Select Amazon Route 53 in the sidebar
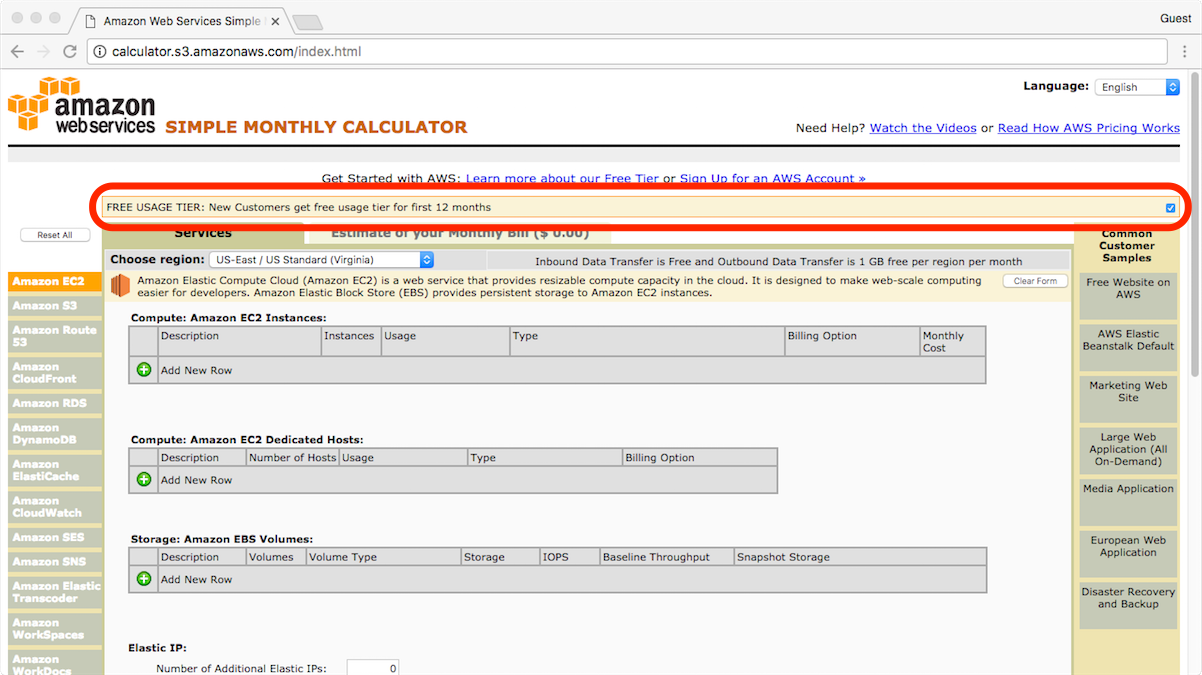 tap(55, 336)
